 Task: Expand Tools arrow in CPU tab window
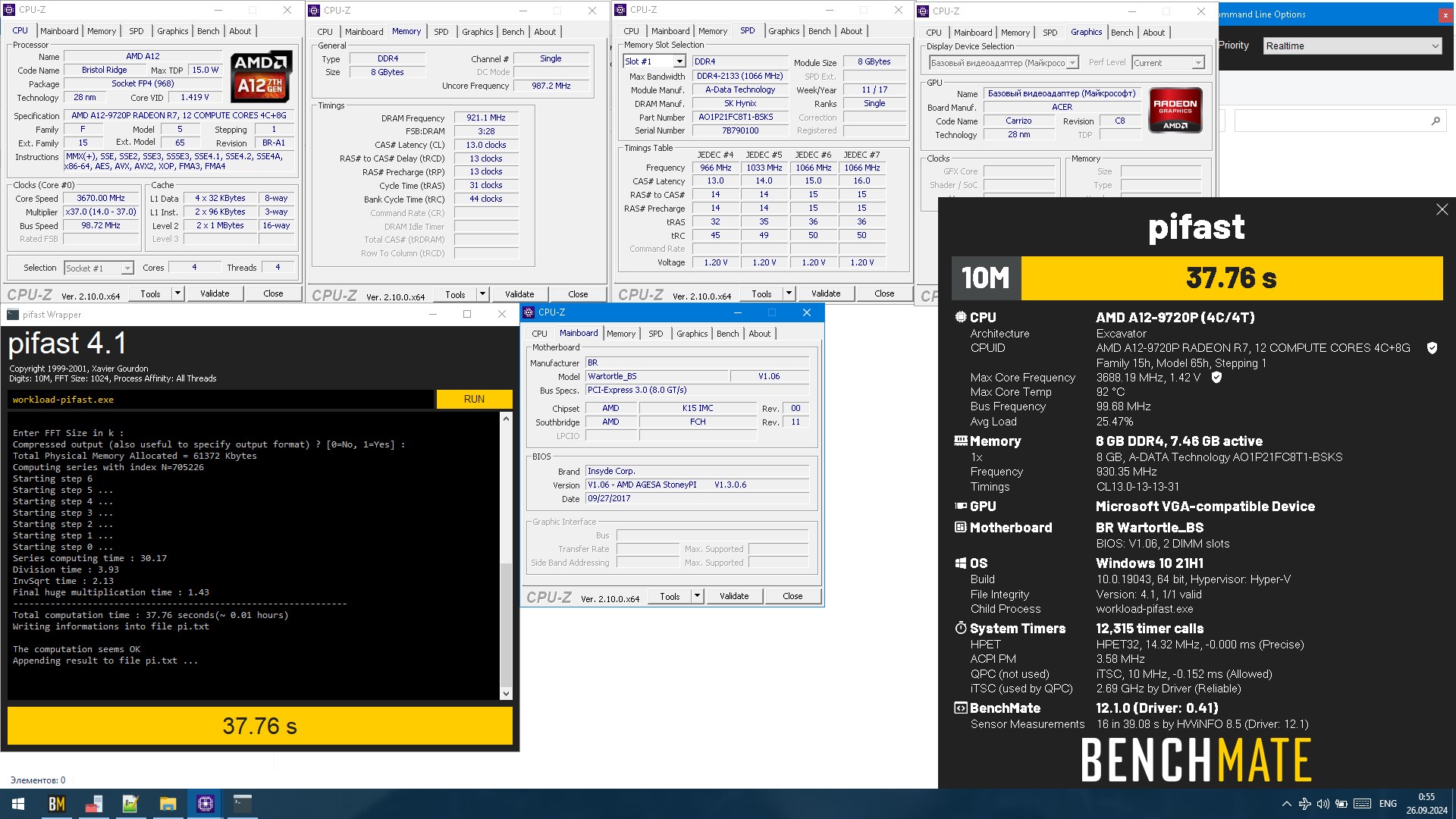pyautogui.click(x=177, y=293)
